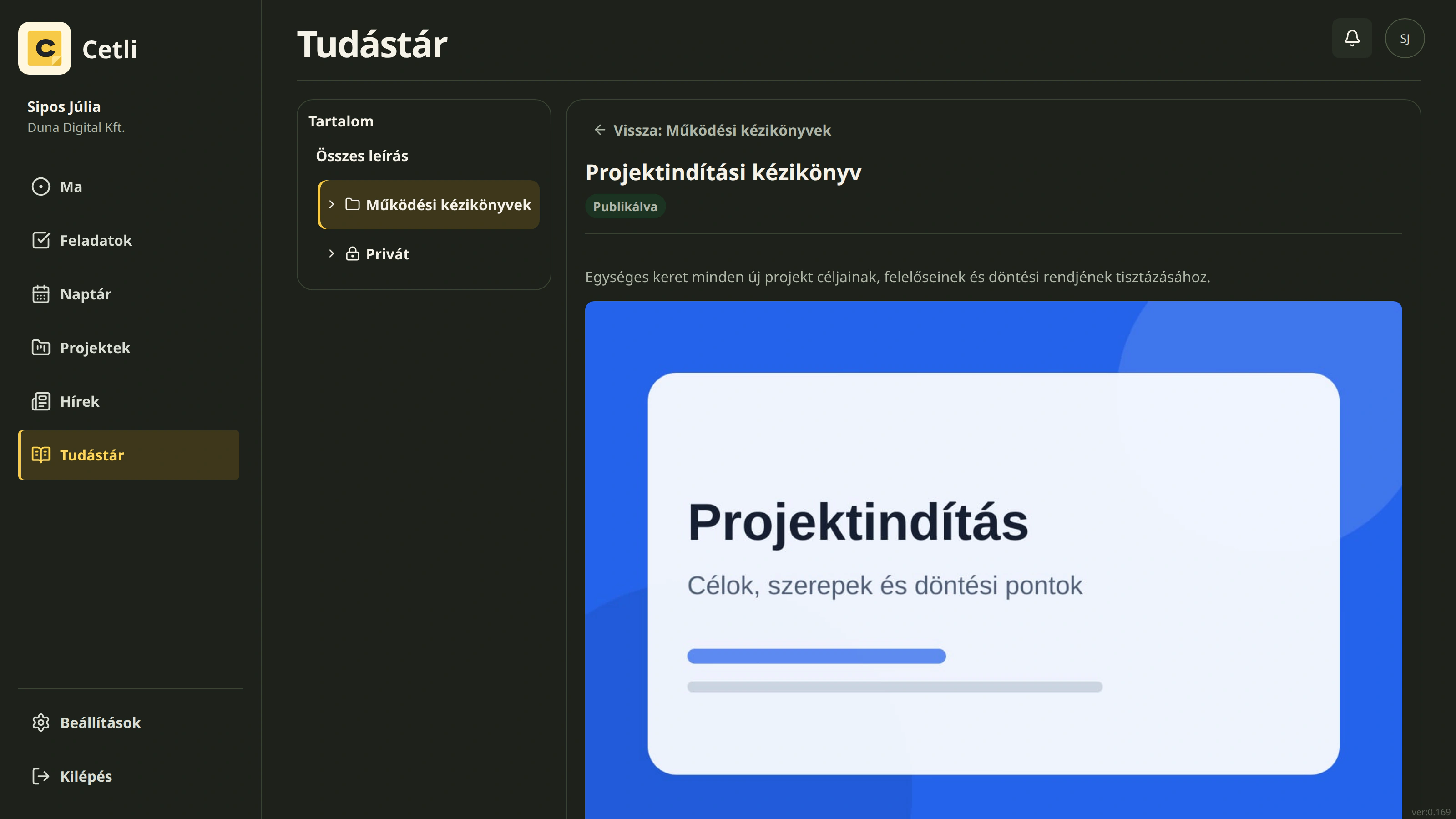Viewport: 1456px width, 819px height.
Task: Click the Cetli brand name text
Action: (x=110, y=49)
